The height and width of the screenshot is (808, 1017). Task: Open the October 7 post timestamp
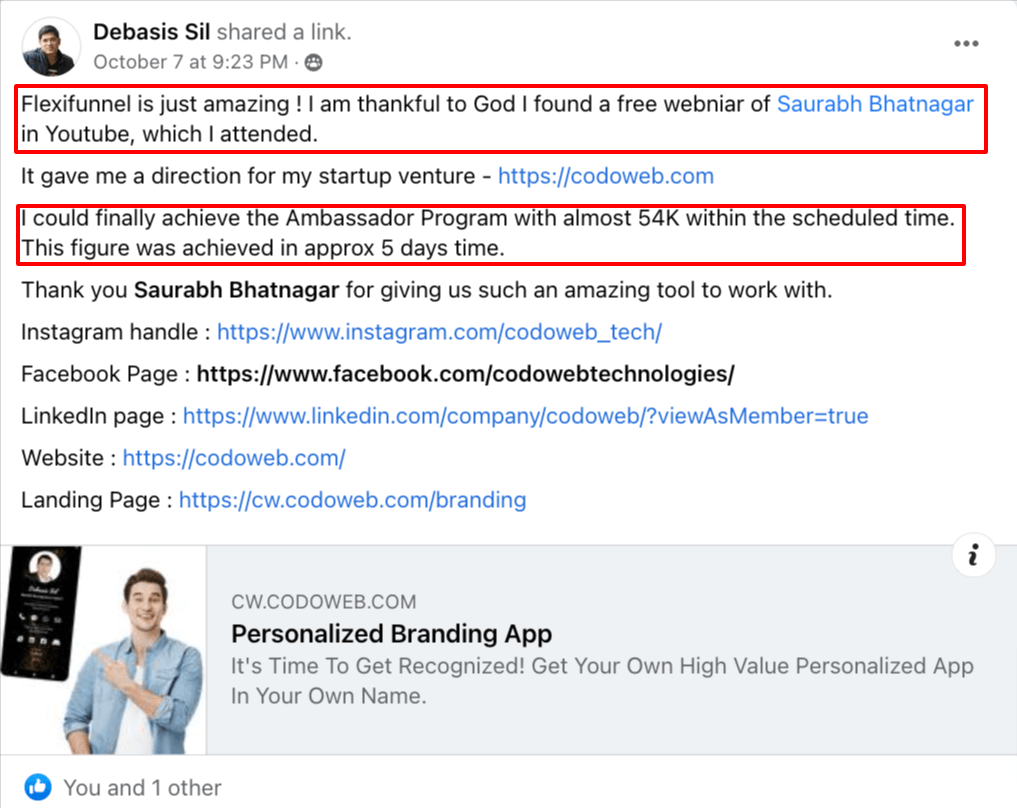click(x=191, y=62)
